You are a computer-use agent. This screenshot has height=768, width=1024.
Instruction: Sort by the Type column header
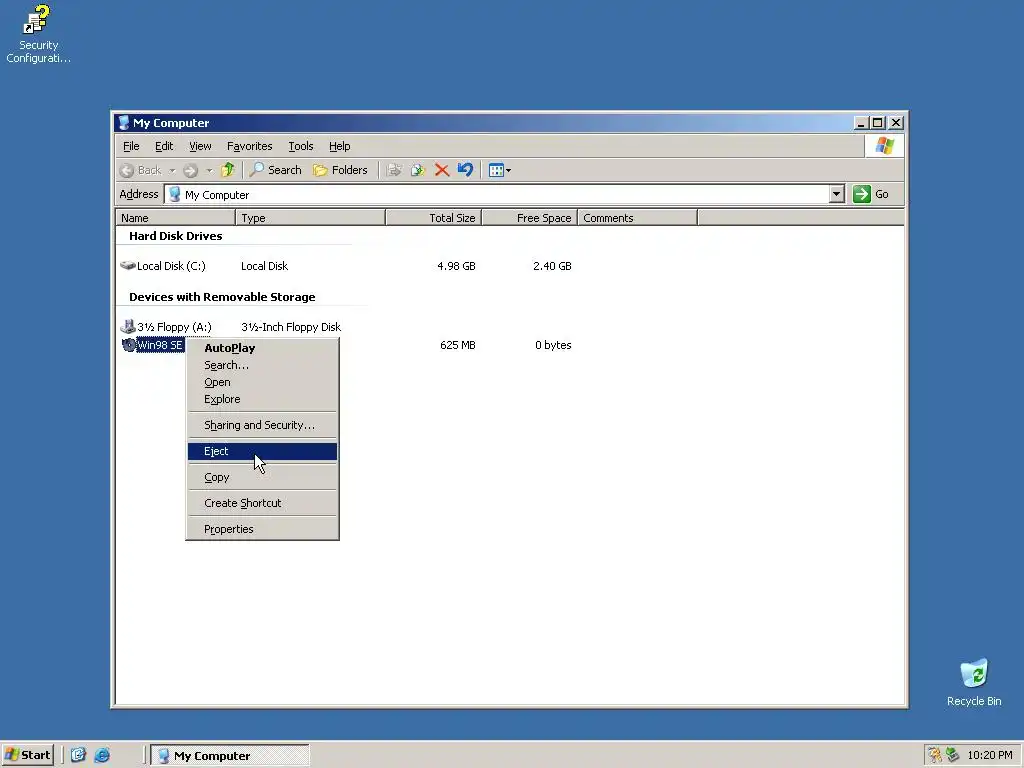pyautogui.click(x=311, y=217)
